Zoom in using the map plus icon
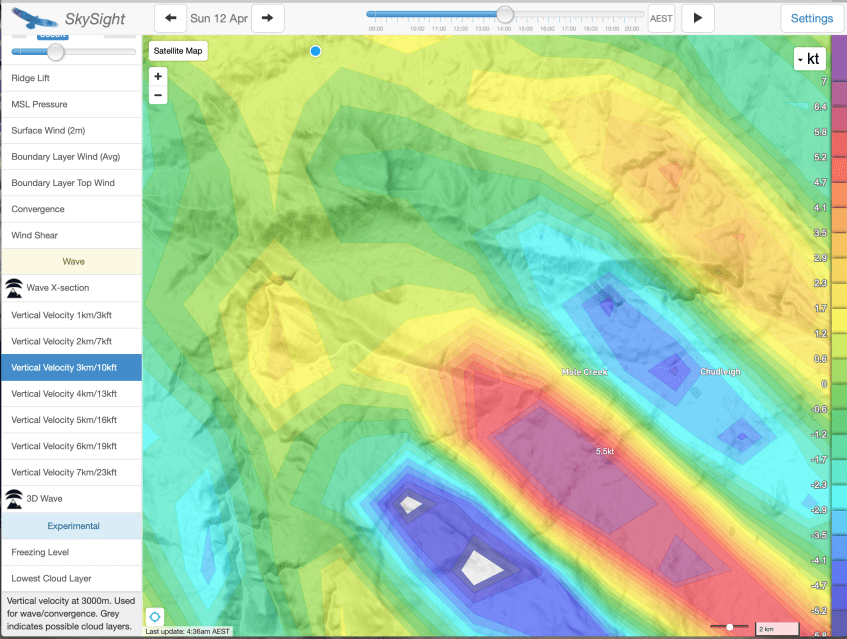 click(157, 76)
